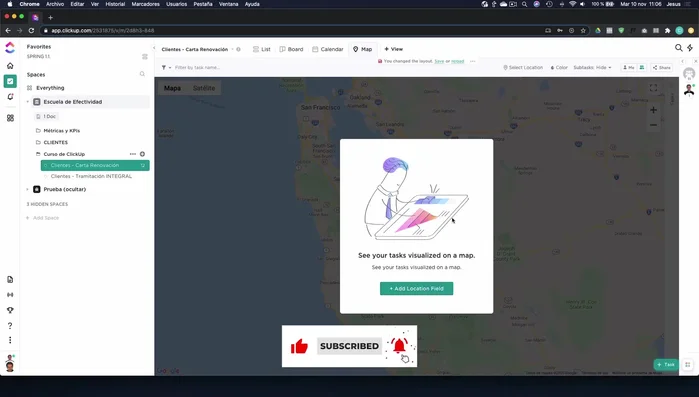Click the info icon next to list title
699x397 pixels.
[238, 49]
